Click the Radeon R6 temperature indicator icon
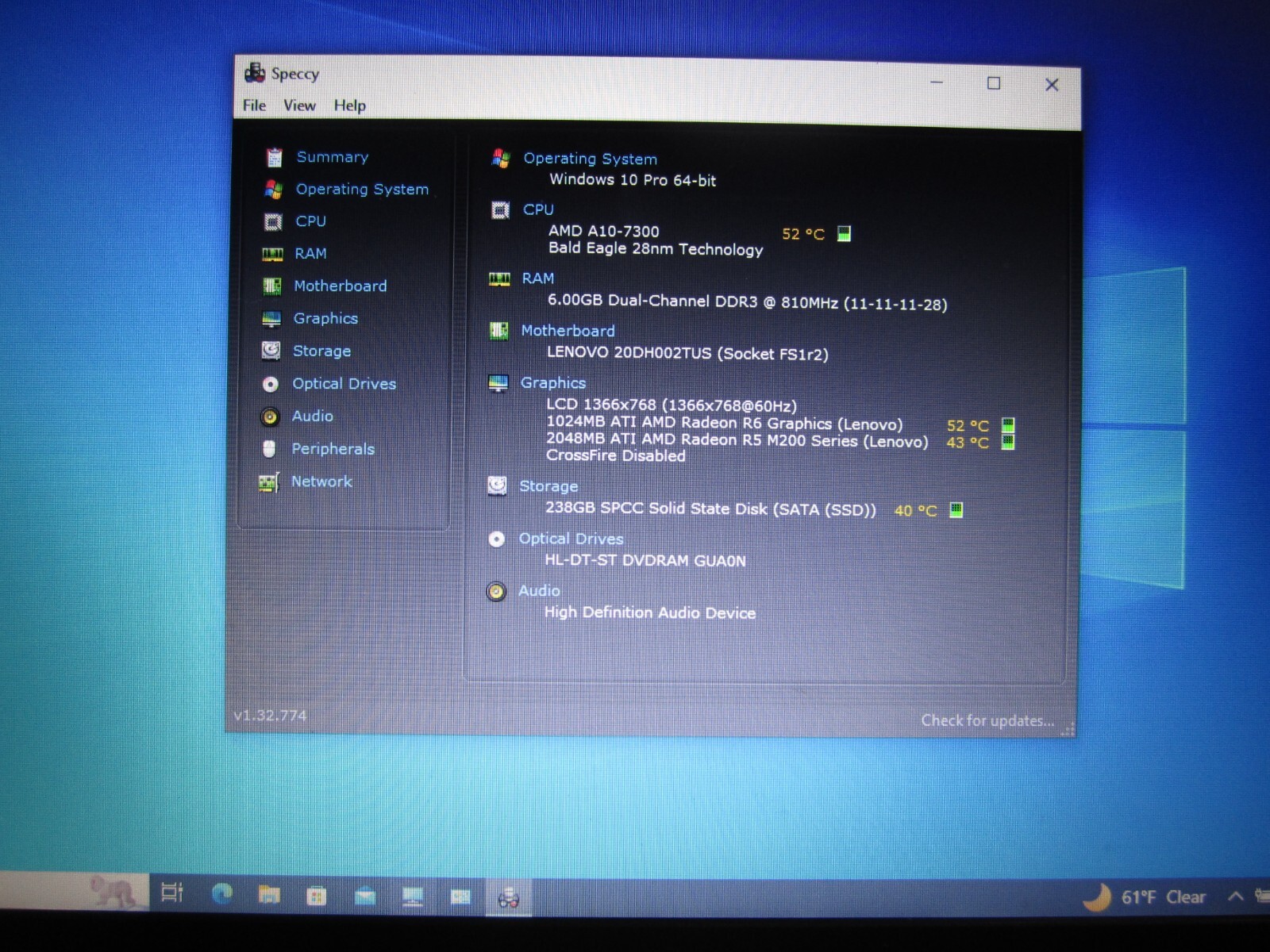This screenshot has width=1270, height=952. pyautogui.click(x=1008, y=425)
